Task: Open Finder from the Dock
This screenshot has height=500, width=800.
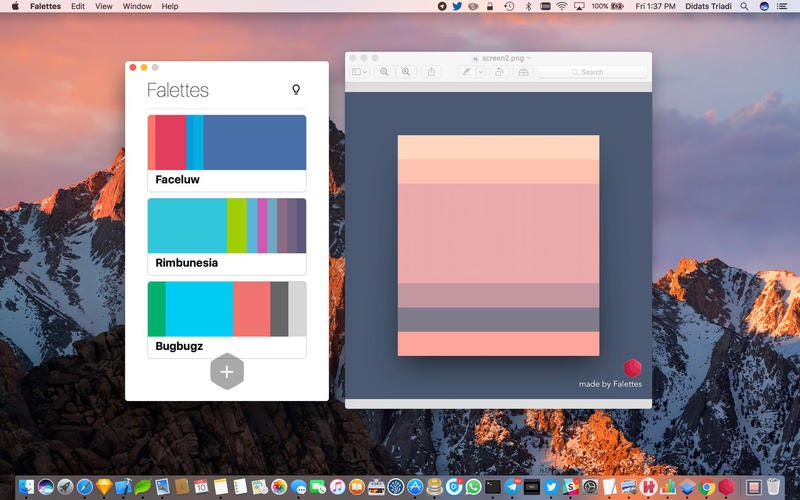Action: tap(27, 487)
